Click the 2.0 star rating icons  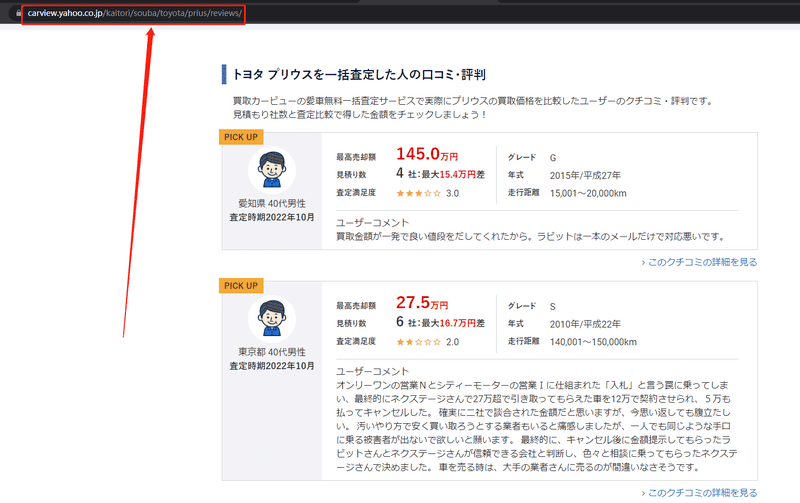pos(418,342)
